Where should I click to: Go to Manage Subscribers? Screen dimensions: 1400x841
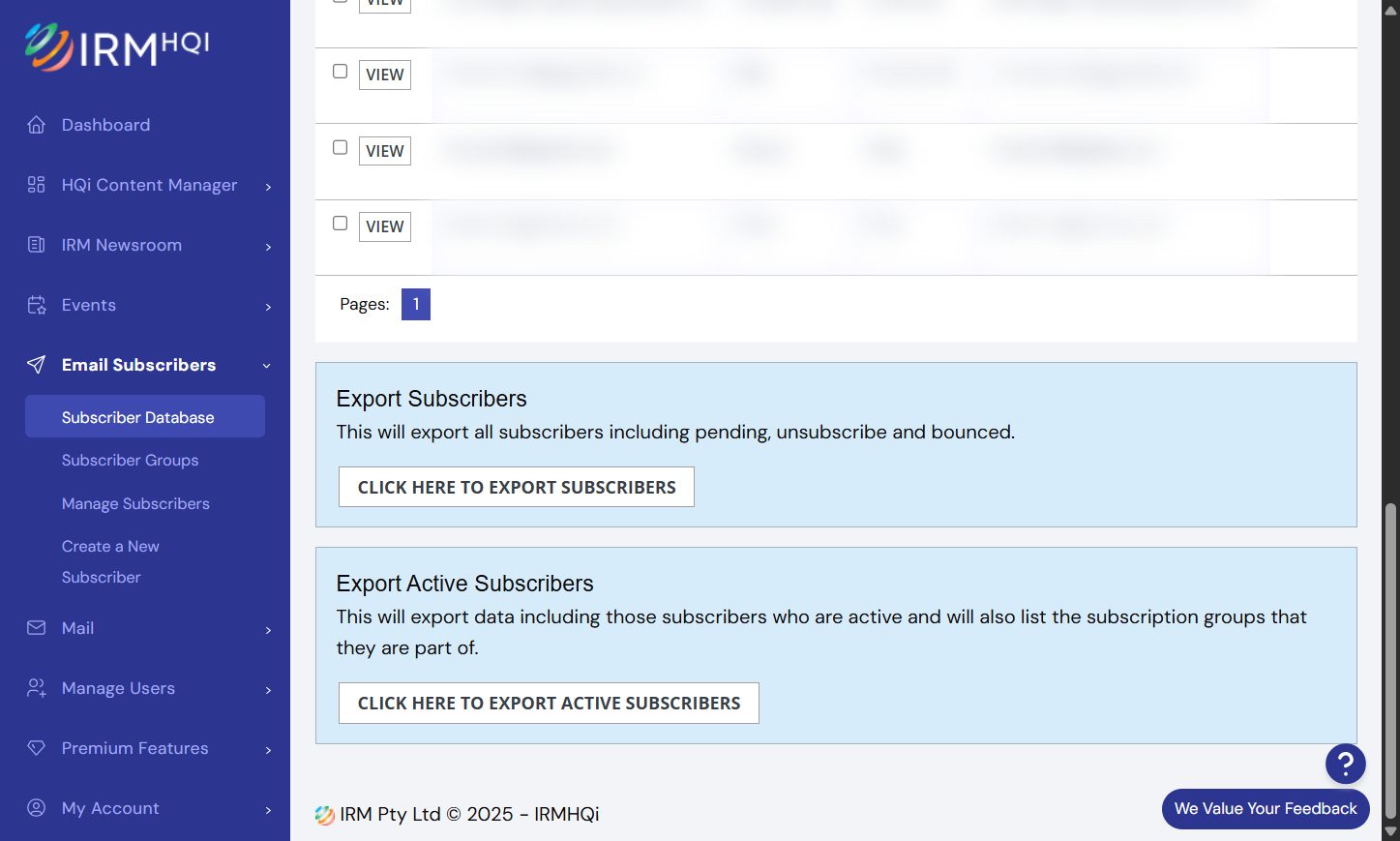[x=135, y=504]
